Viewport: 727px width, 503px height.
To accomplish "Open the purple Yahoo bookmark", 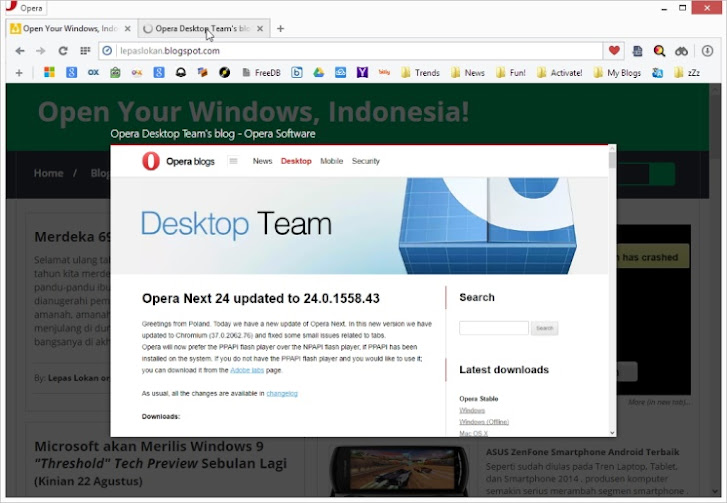I will click(x=362, y=72).
